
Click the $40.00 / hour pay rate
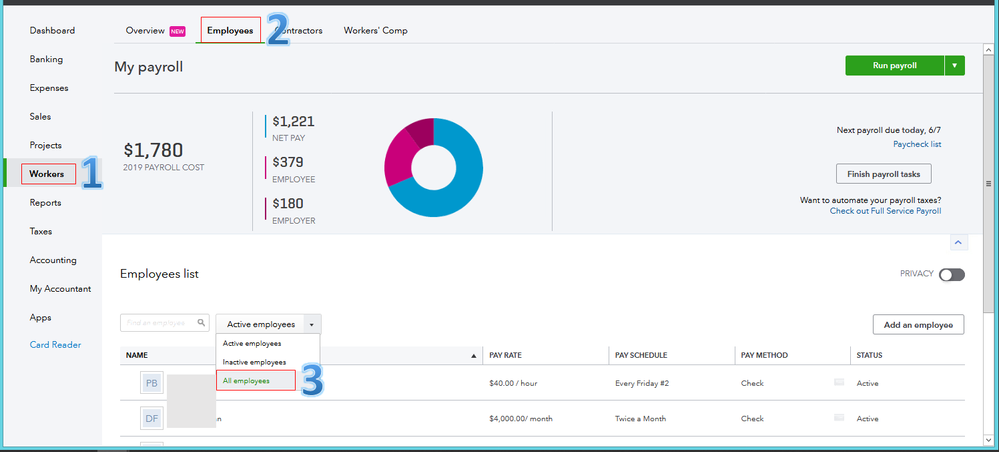point(515,384)
